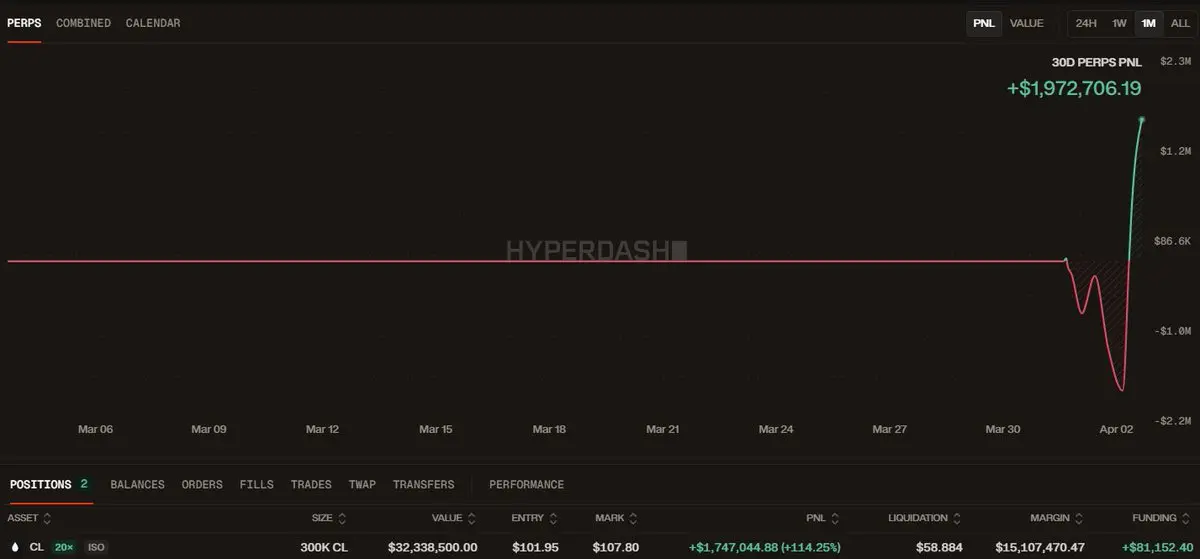Click entry price $101.95
1200x559 pixels.
pos(535,547)
